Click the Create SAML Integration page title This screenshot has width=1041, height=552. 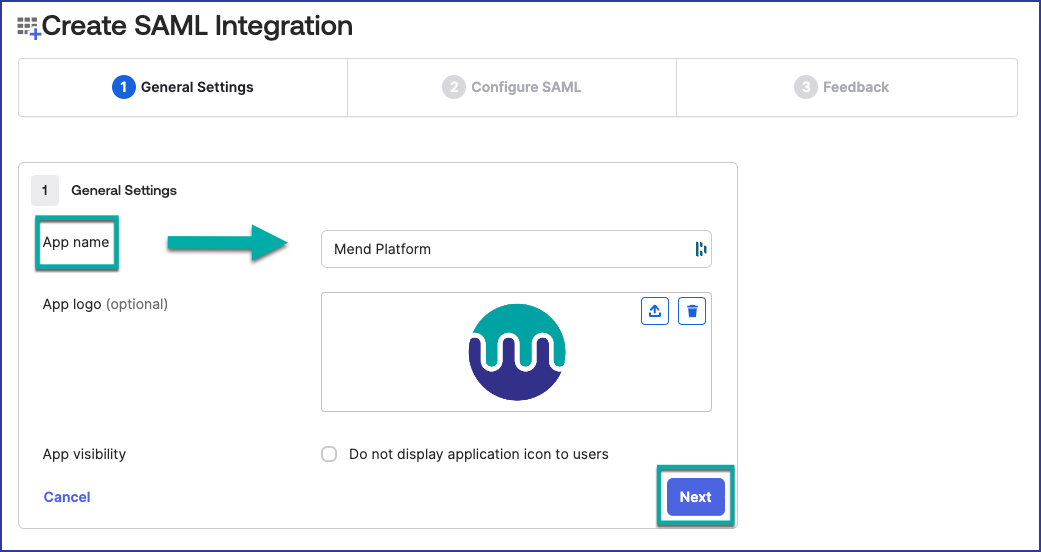(x=197, y=26)
